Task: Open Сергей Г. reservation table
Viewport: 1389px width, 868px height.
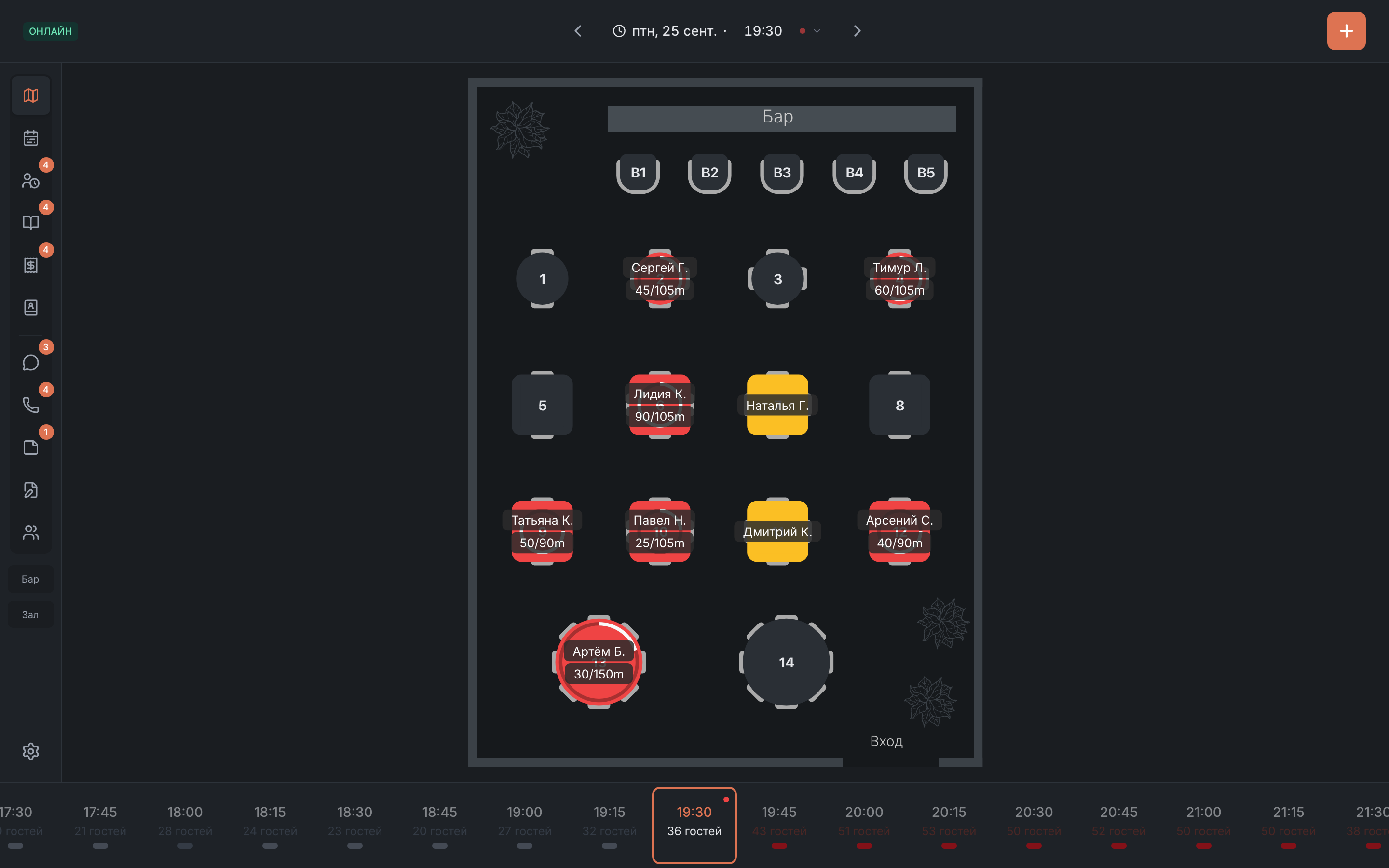Action: 660,279
